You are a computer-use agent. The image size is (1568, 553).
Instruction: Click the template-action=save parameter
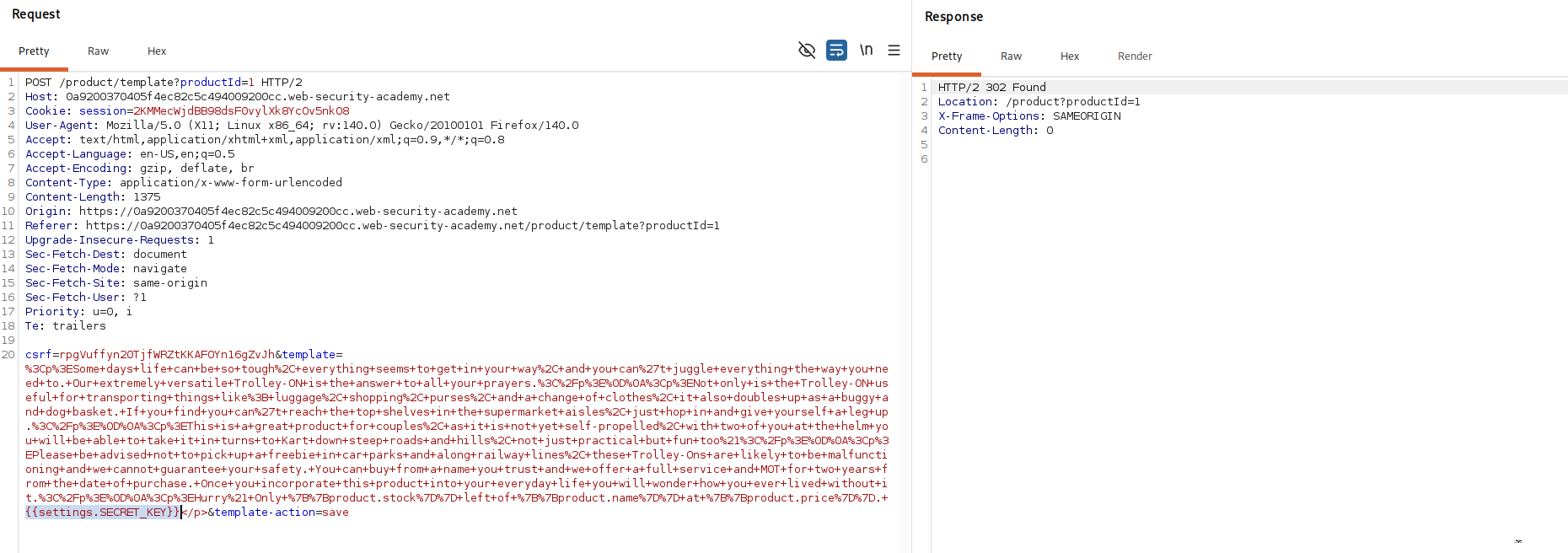pyautogui.click(x=282, y=513)
